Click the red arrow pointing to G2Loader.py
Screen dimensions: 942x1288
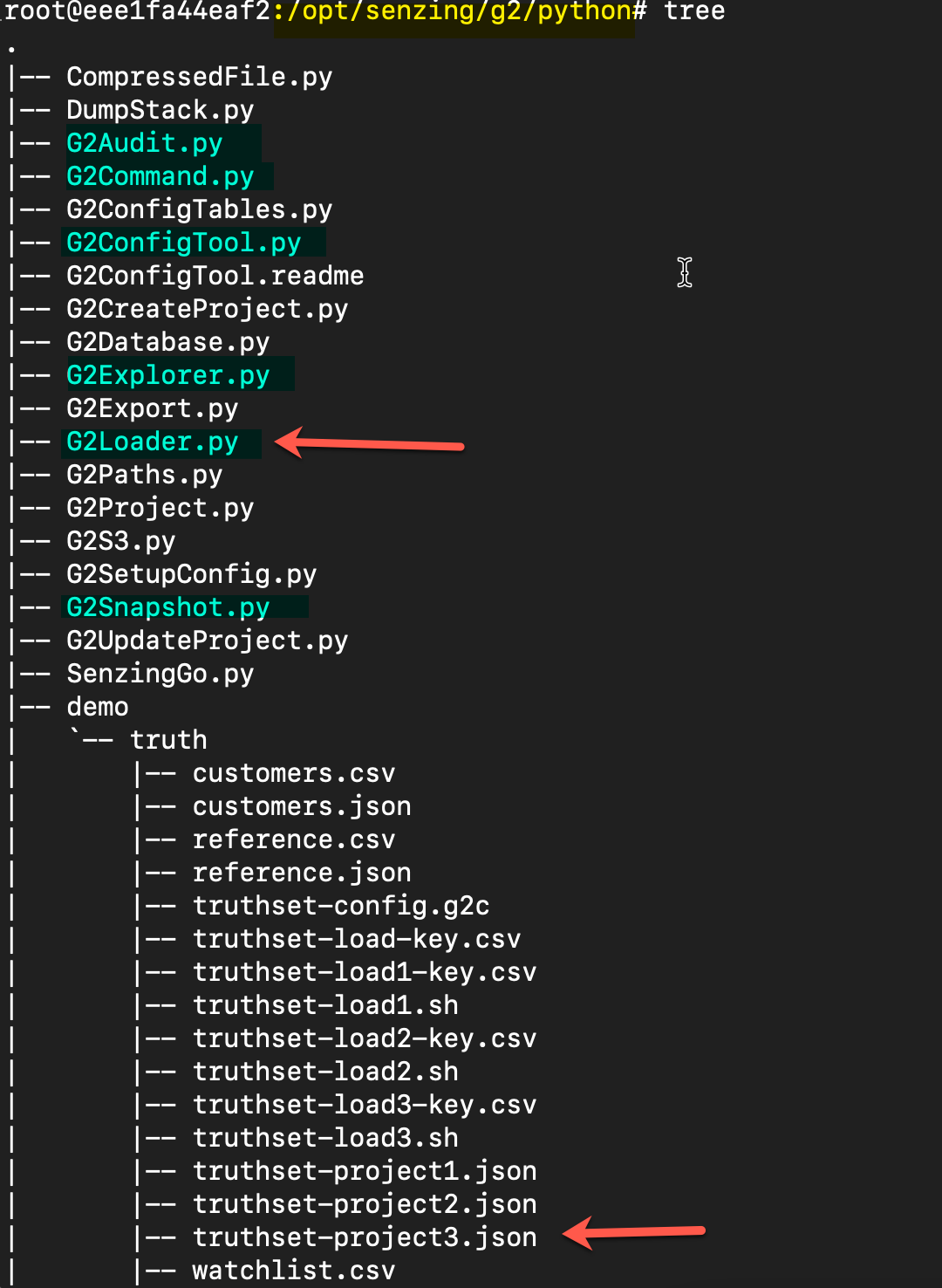click(370, 443)
